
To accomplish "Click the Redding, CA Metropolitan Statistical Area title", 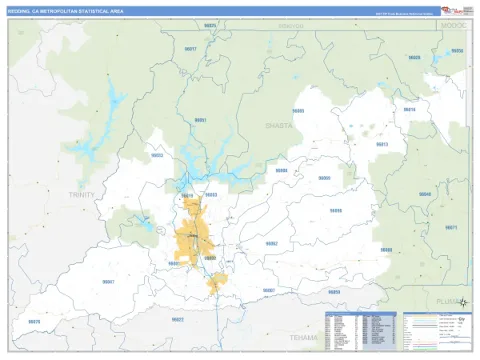I will [x=66, y=11].
